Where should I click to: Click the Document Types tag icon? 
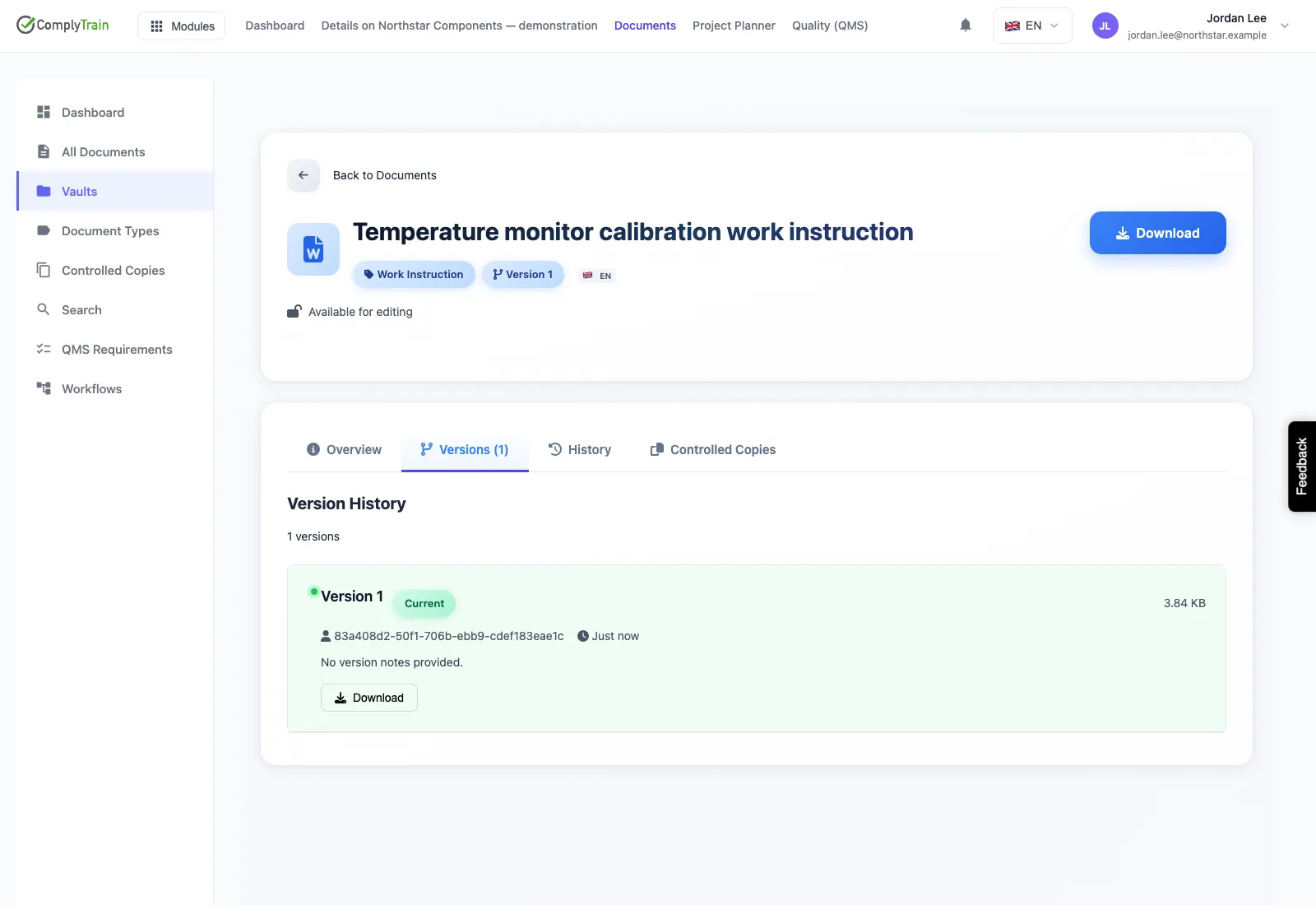(44, 230)
